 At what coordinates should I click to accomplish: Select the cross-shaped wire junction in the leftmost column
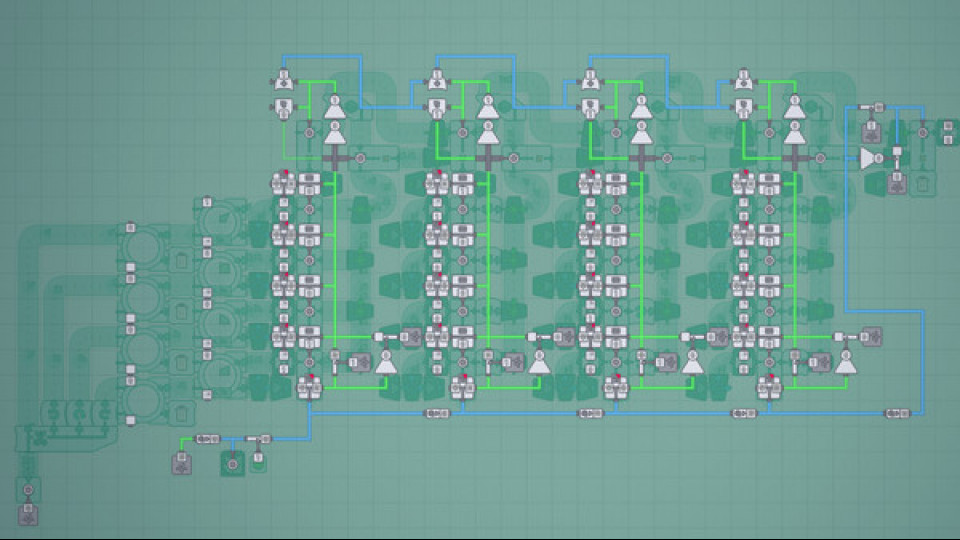click(334, 157)
